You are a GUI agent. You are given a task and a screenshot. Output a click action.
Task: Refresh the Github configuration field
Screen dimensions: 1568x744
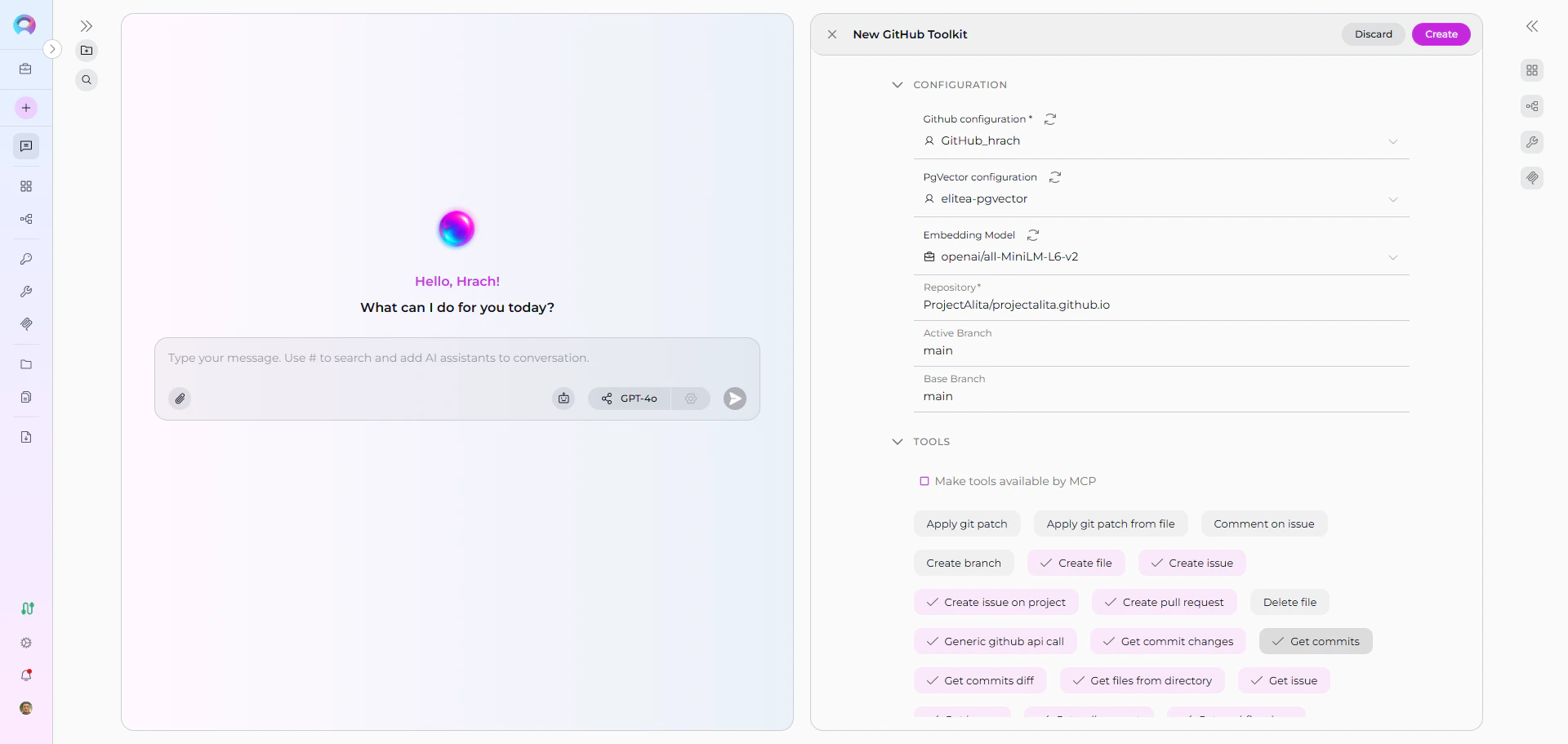coord(1050,119)
